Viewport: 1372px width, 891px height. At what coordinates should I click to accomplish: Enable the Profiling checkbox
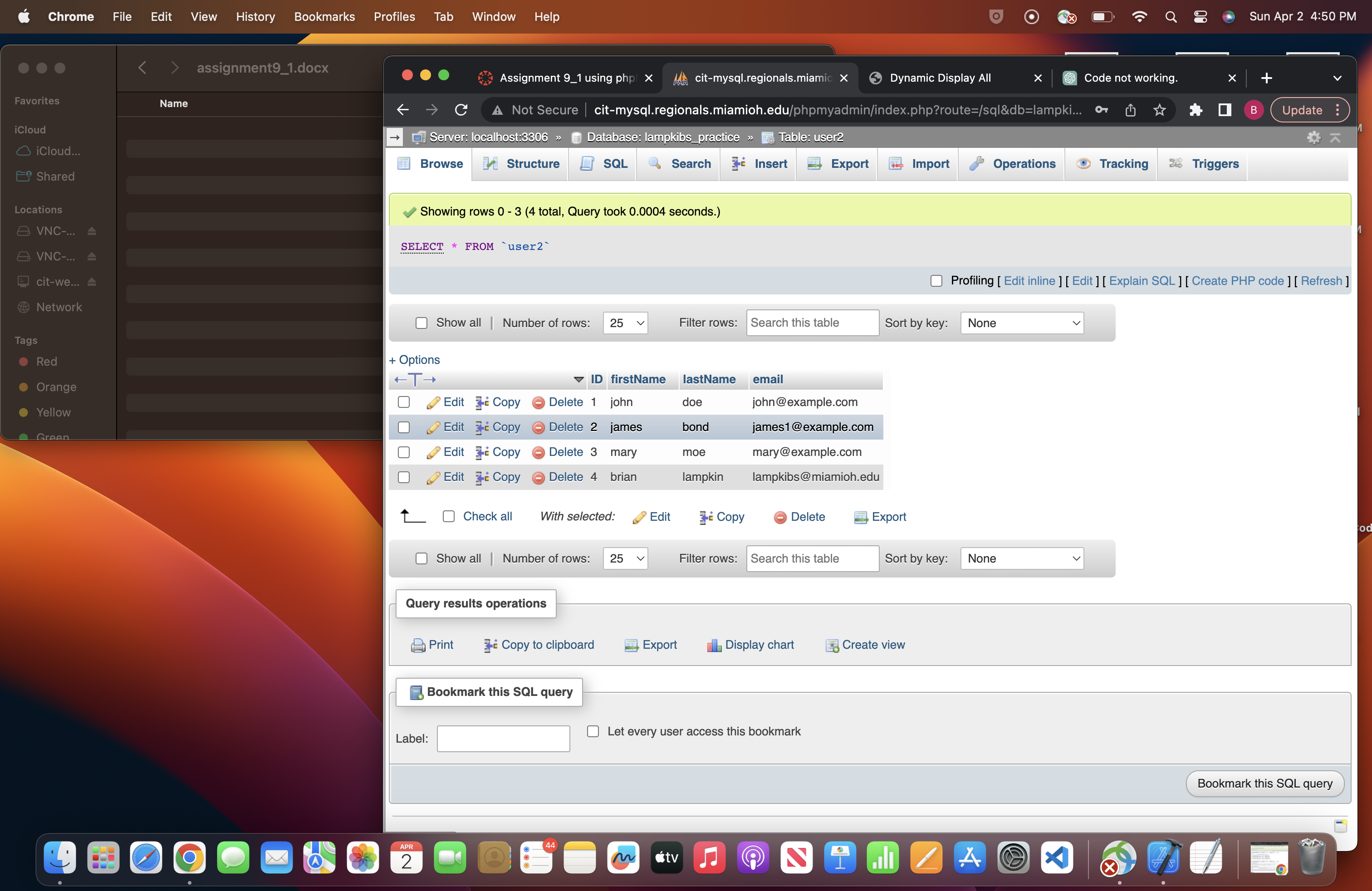pos(936,281)
